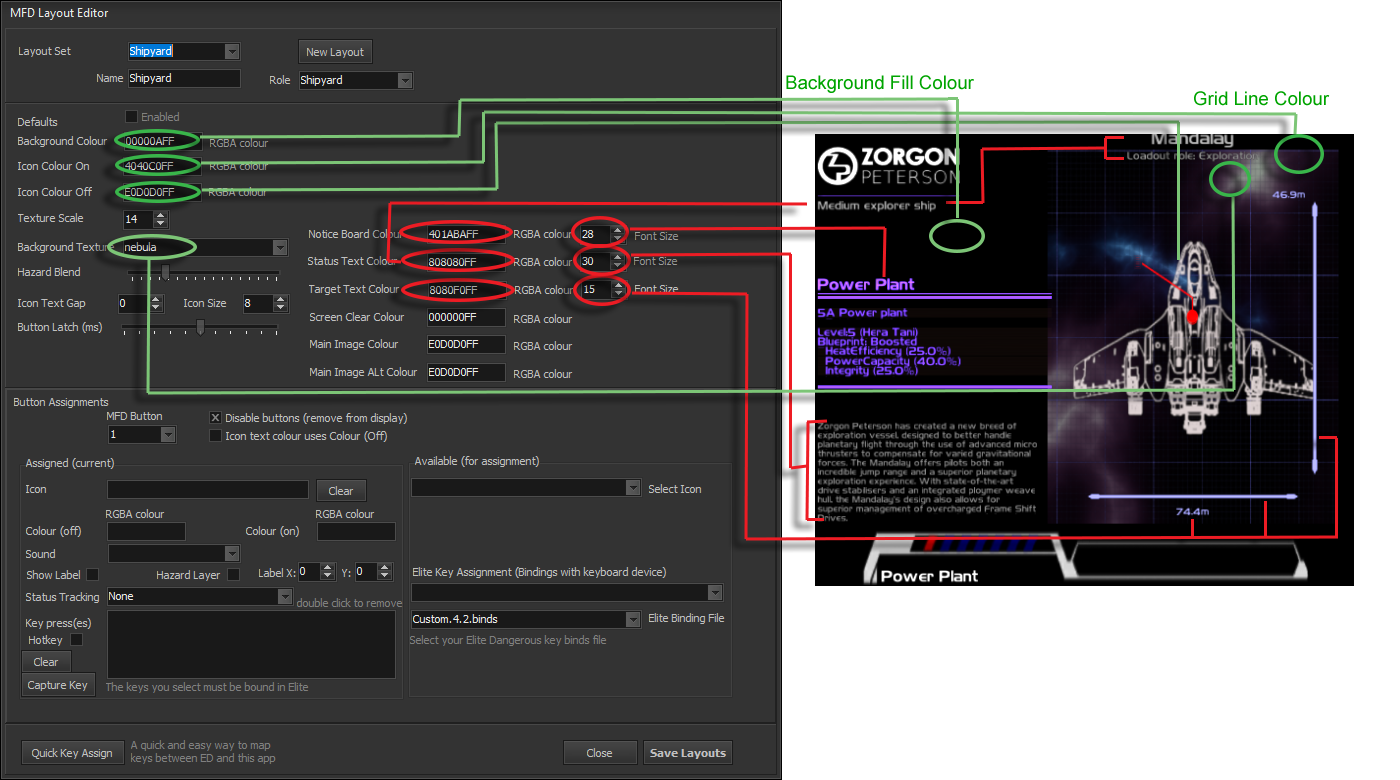The image size is (1400, 780).
Task: Toggle the Defaults Enabled checkbox
Action: pos(131,117)
